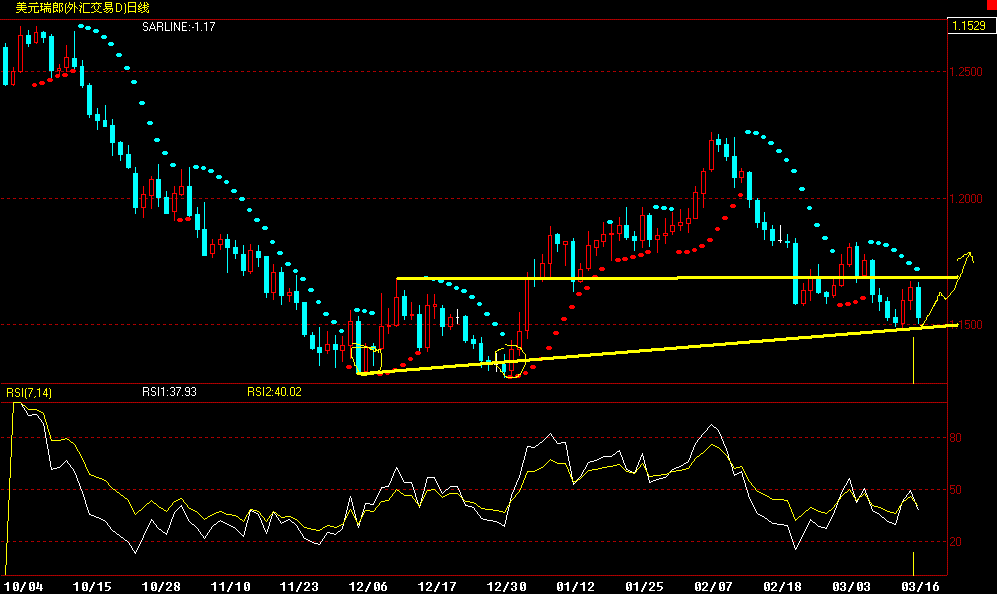Click the 02/07 date label

pyautogui.click(x=713, y=586)
